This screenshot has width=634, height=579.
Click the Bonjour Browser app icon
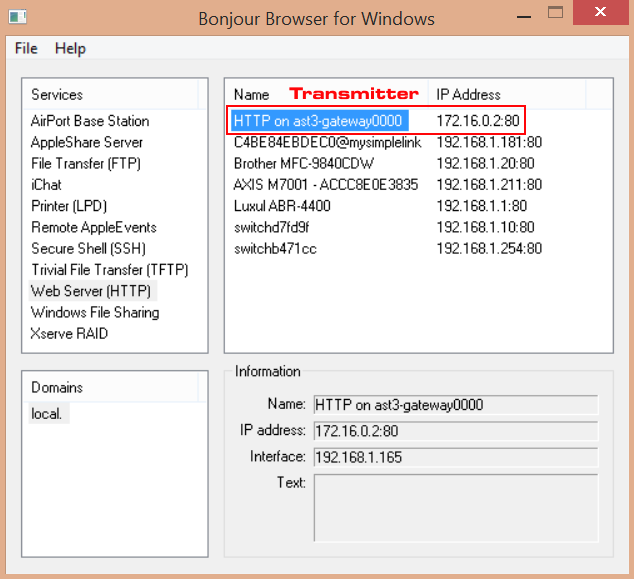tap(17, 17)
